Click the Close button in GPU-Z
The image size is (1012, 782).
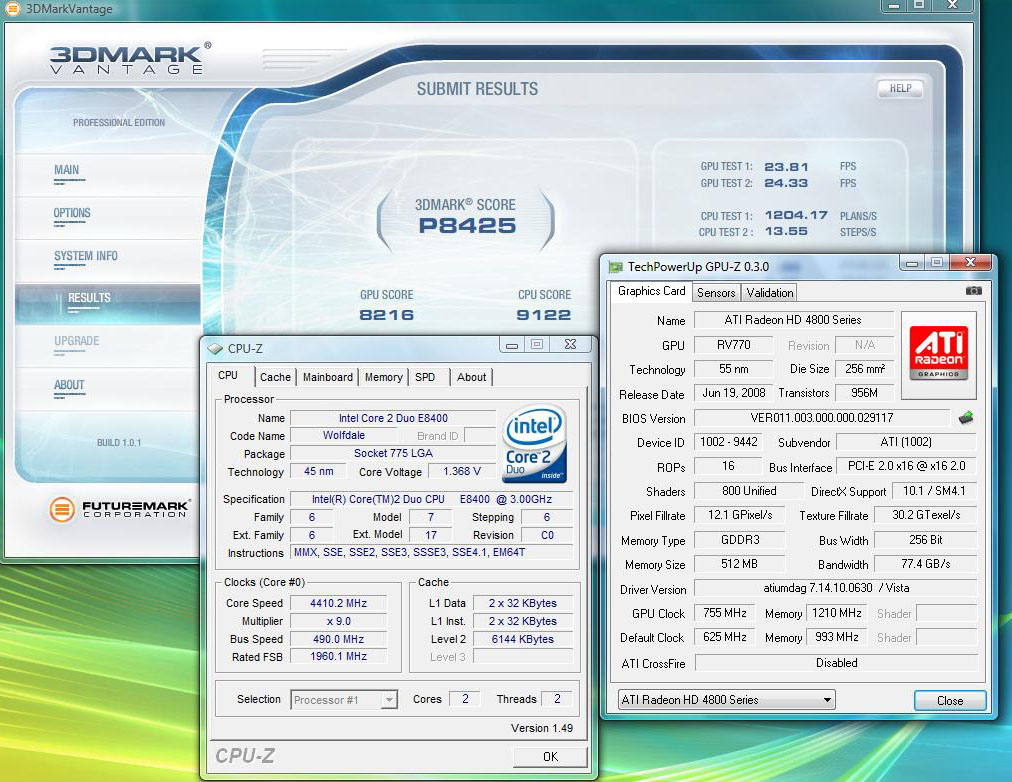(949, 701)
